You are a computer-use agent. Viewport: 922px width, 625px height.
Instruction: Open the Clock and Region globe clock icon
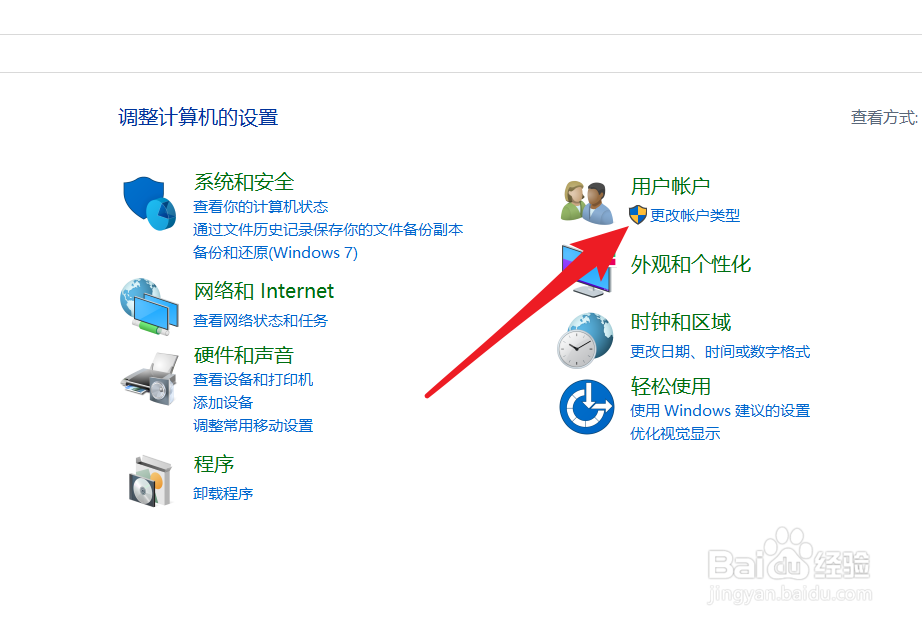tap(586, 340)
